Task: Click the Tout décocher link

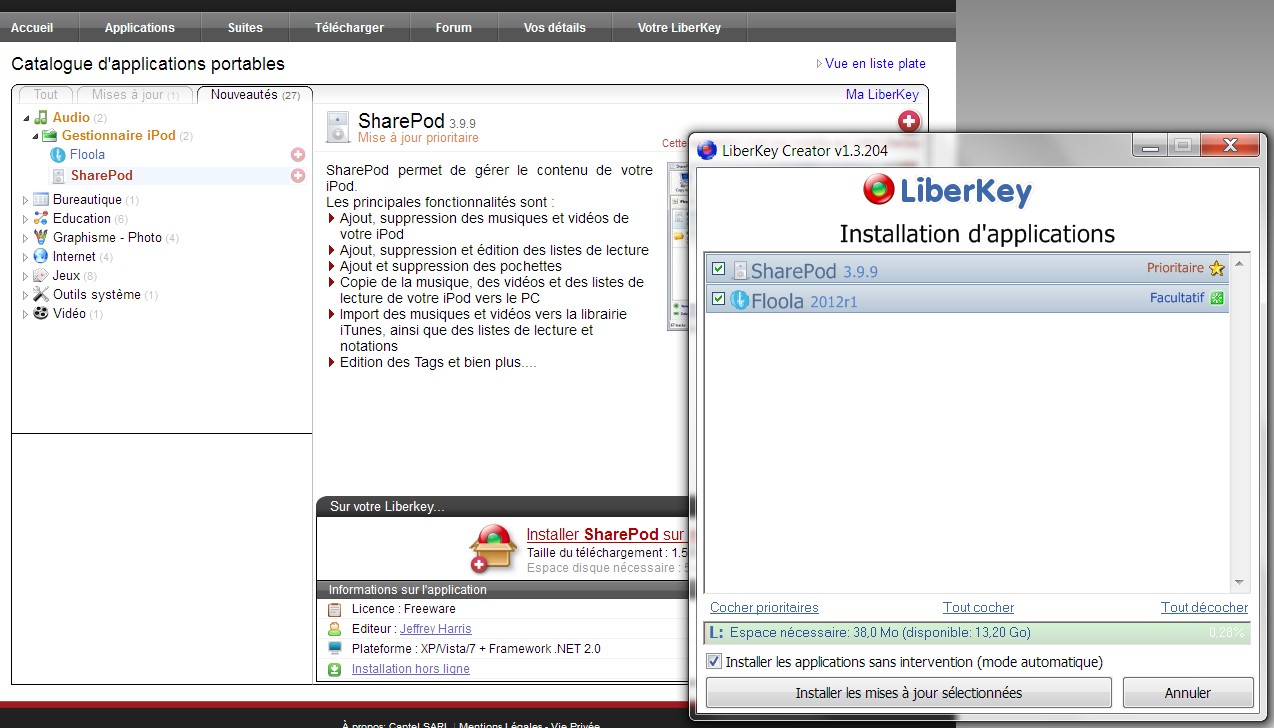Action: pos(1204,607)
